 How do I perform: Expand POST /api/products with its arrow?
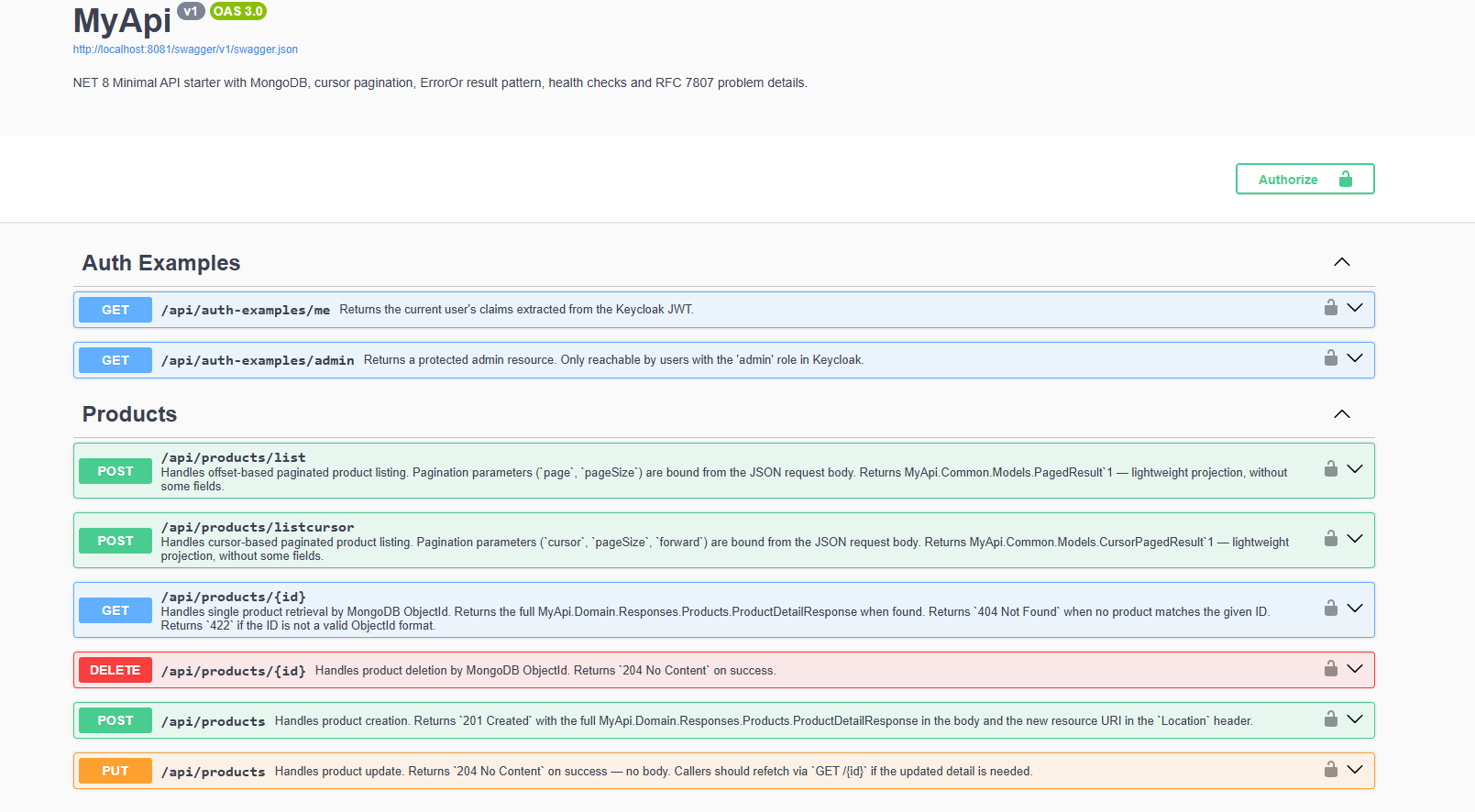coord(1355,719)
